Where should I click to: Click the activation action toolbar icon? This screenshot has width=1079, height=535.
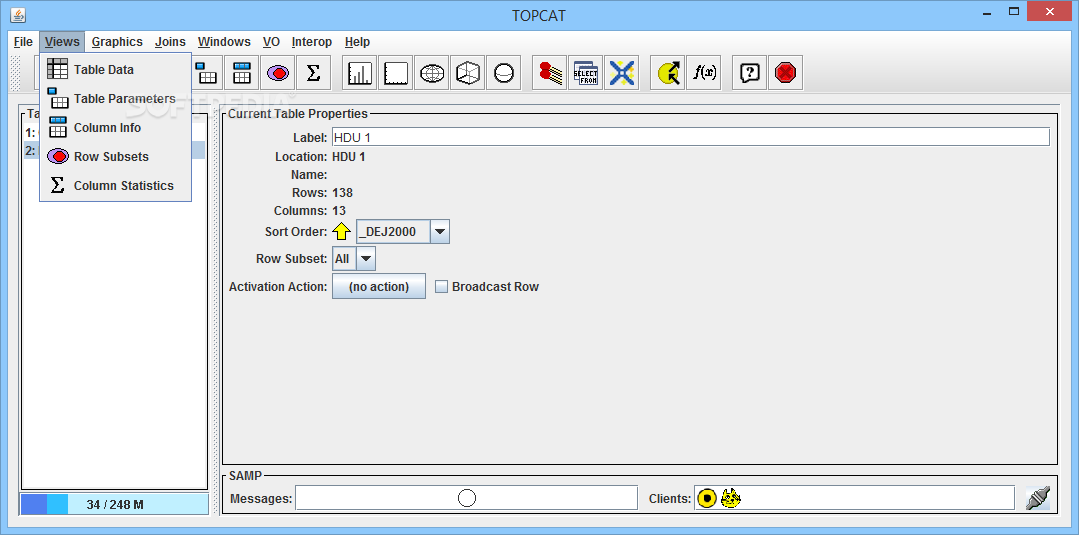(x=667, y=73)
